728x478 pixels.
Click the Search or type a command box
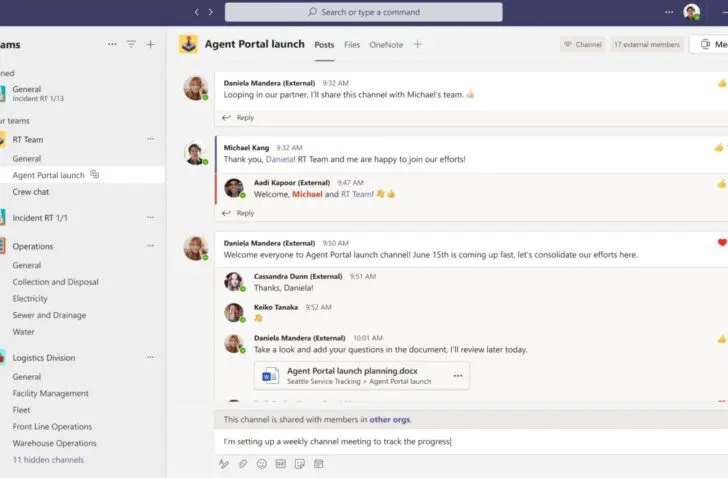coord(364,12)
